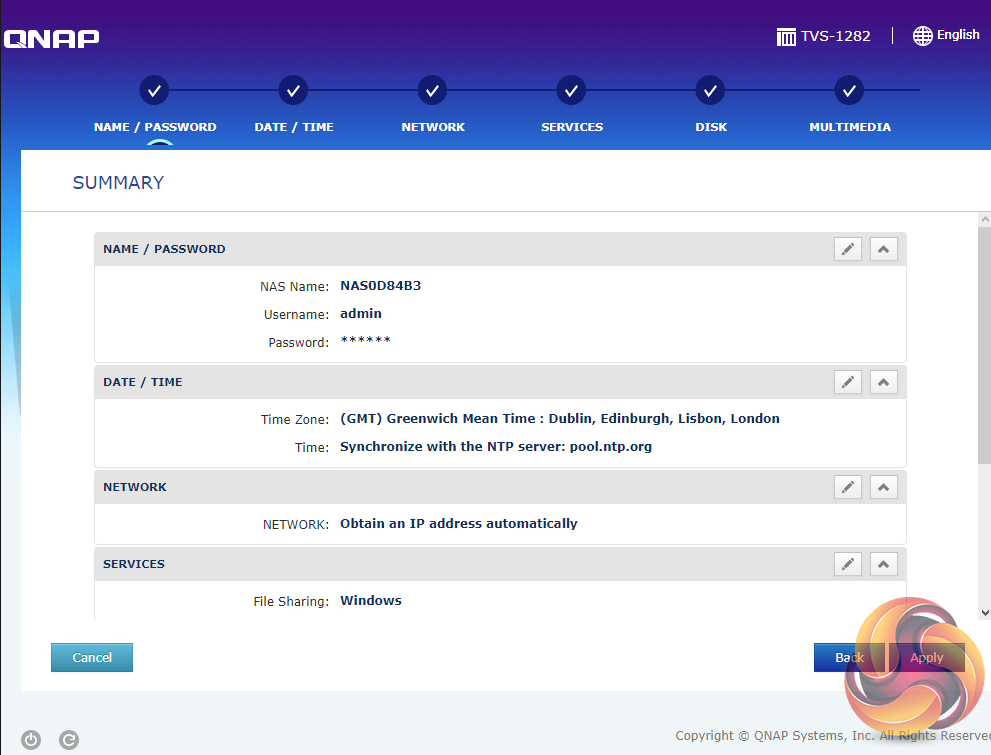Click the GMT Greenwich Mean Time value
The image size is (991, 755).
(x=560, y=418)
